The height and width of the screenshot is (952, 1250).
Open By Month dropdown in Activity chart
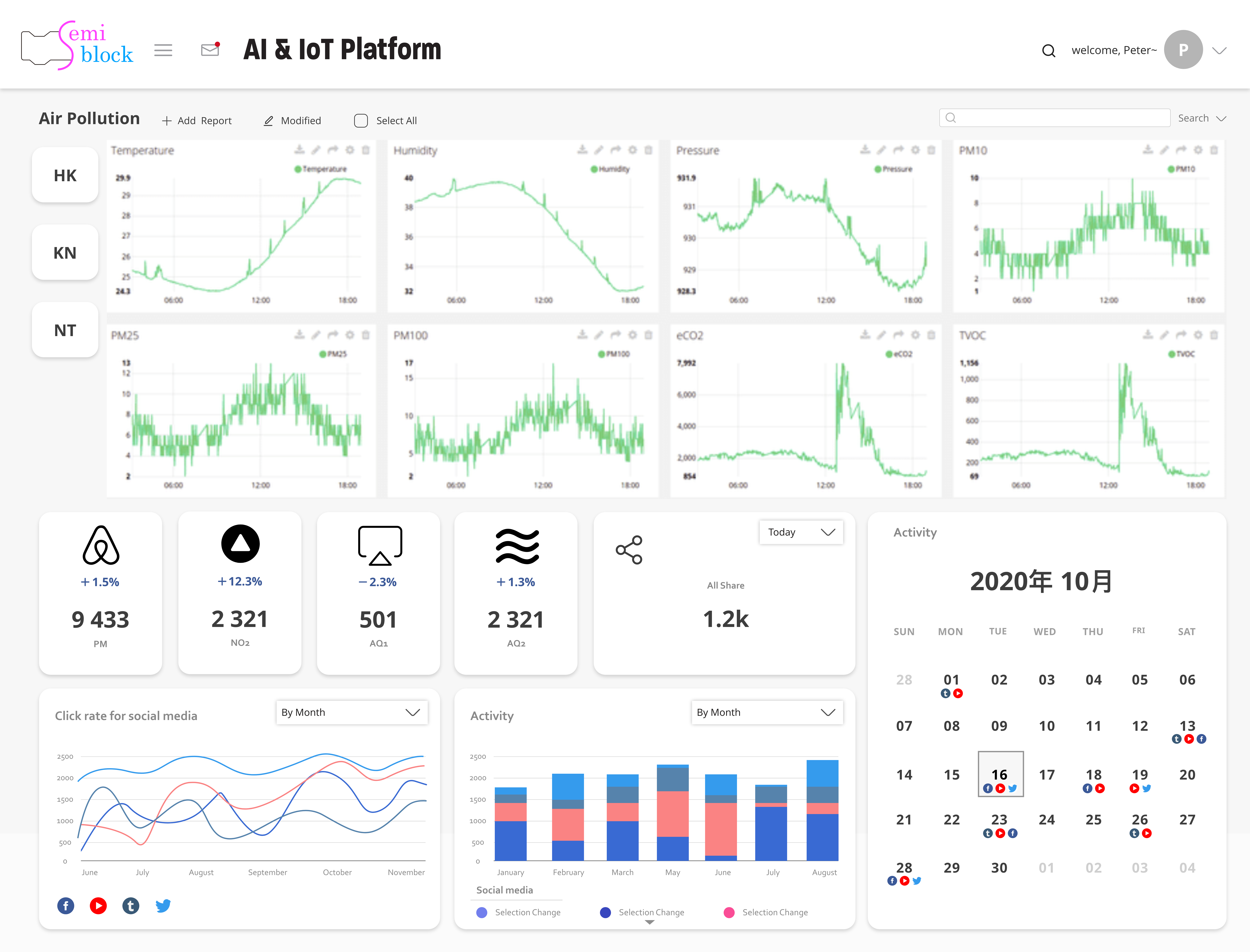767,712
